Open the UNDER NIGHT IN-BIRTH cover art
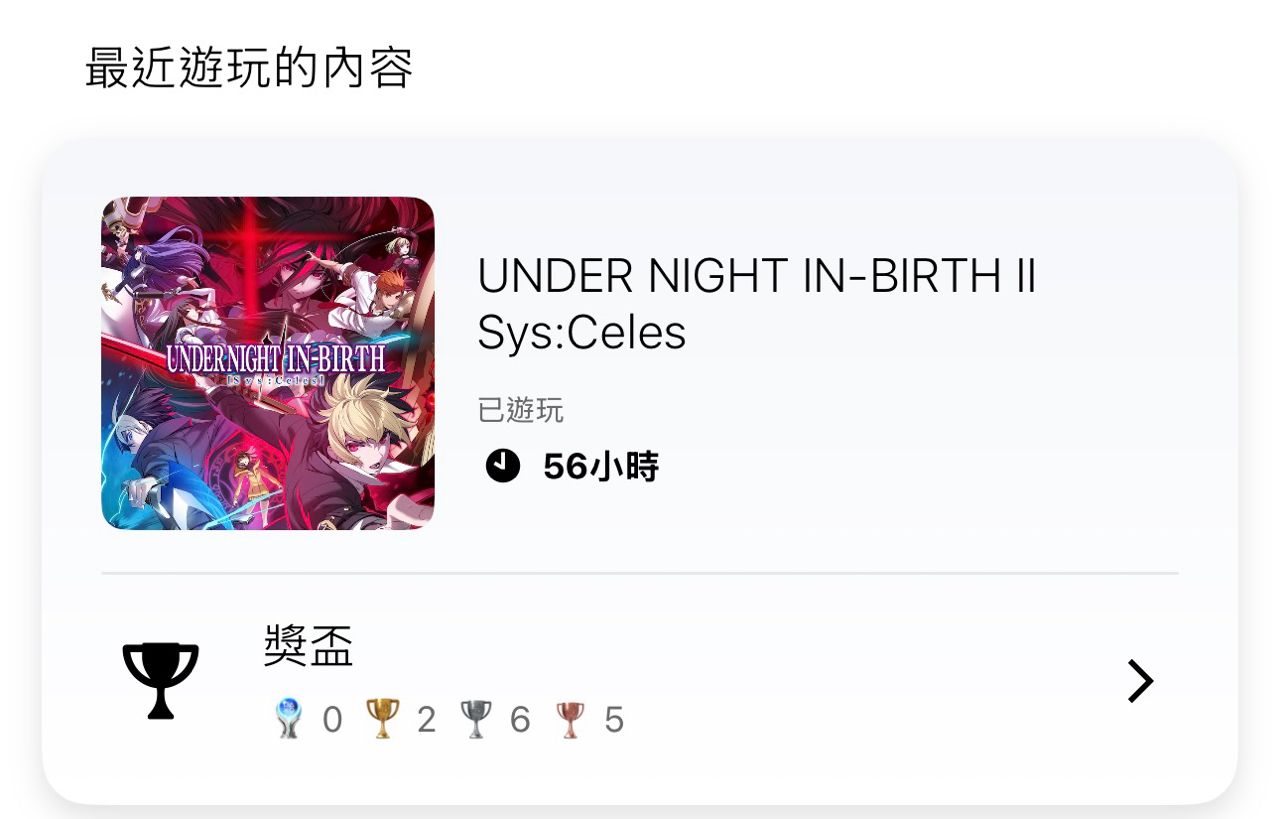 point(268,363)
